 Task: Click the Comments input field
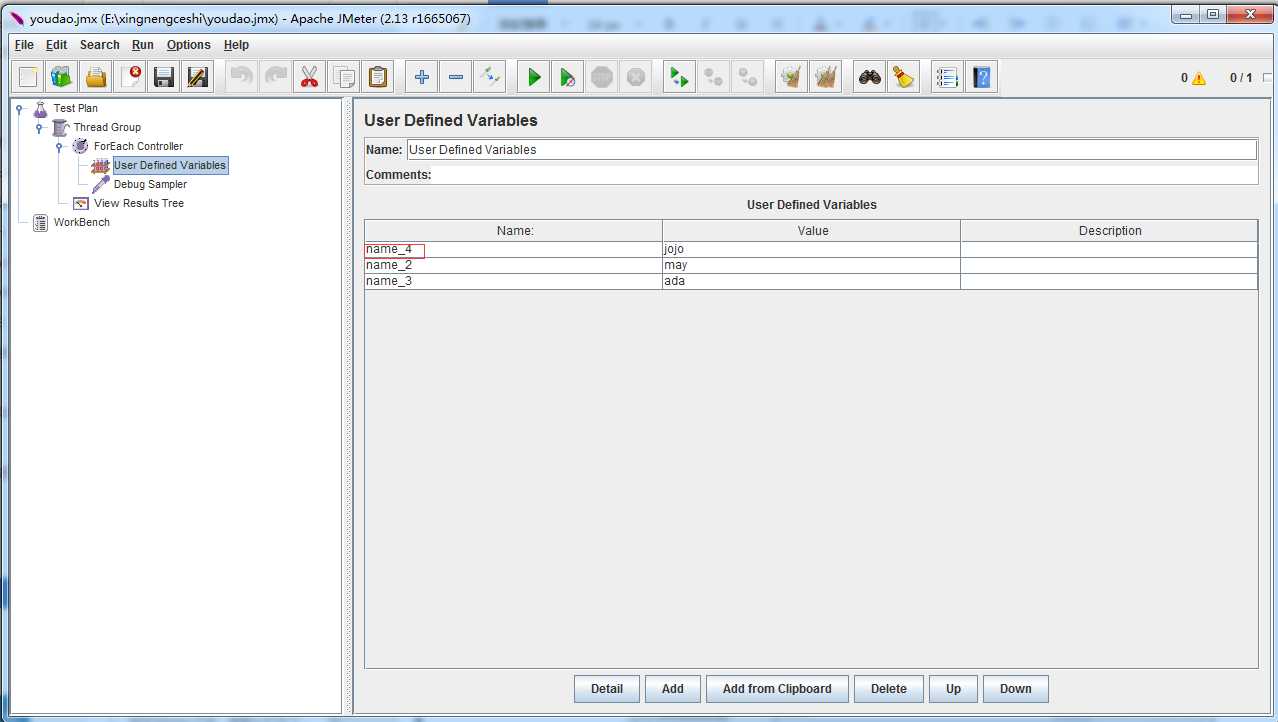(x=845, y=175)
